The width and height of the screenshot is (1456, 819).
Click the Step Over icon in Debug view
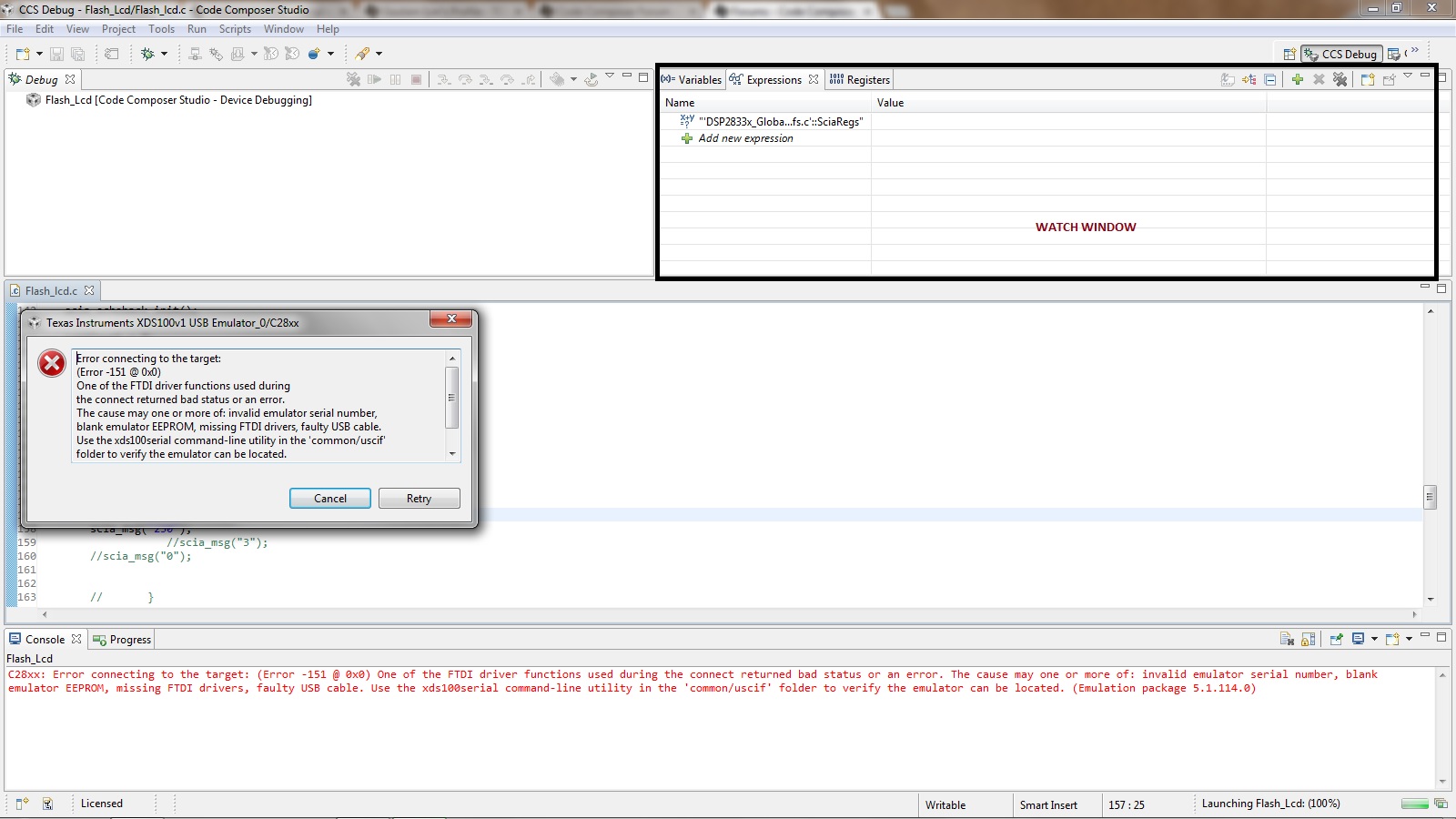tap(465, 79)
